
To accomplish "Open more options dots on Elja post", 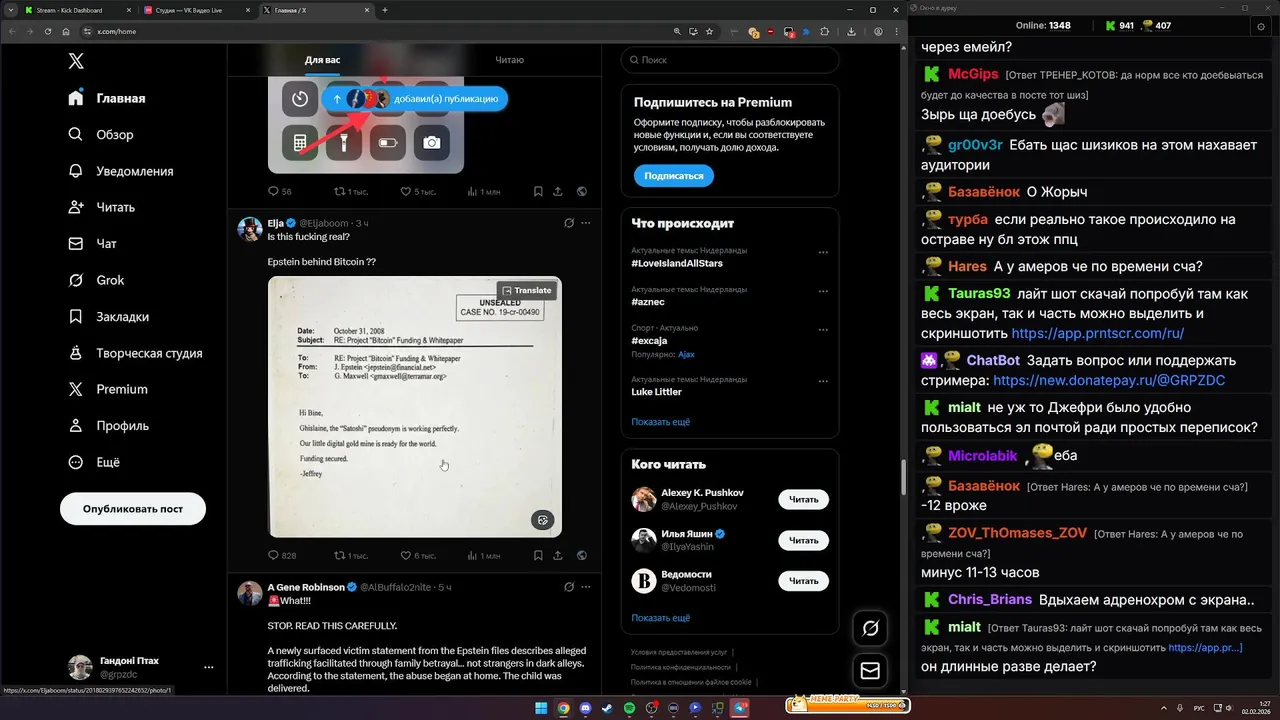I will 586,223.
